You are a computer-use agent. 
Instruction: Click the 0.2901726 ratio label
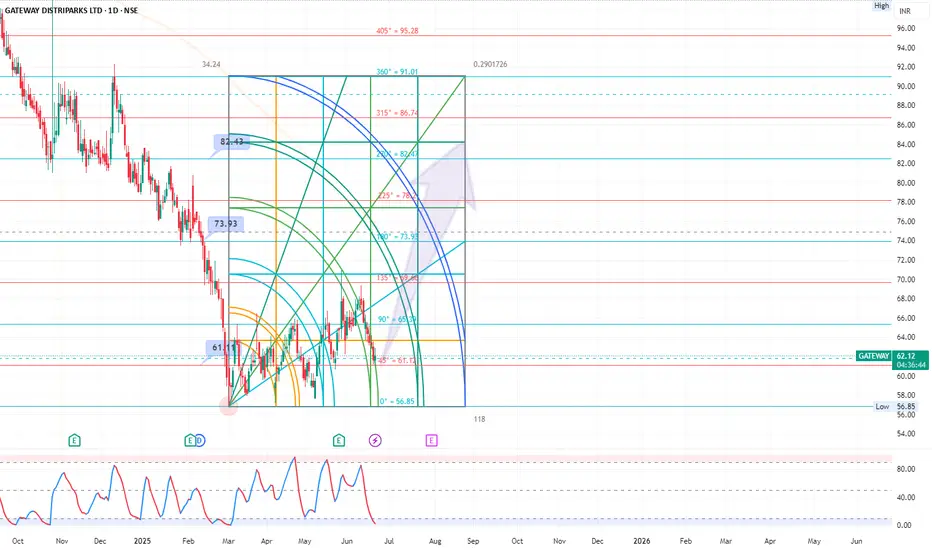pyautogui.click(x=490, y=64)
